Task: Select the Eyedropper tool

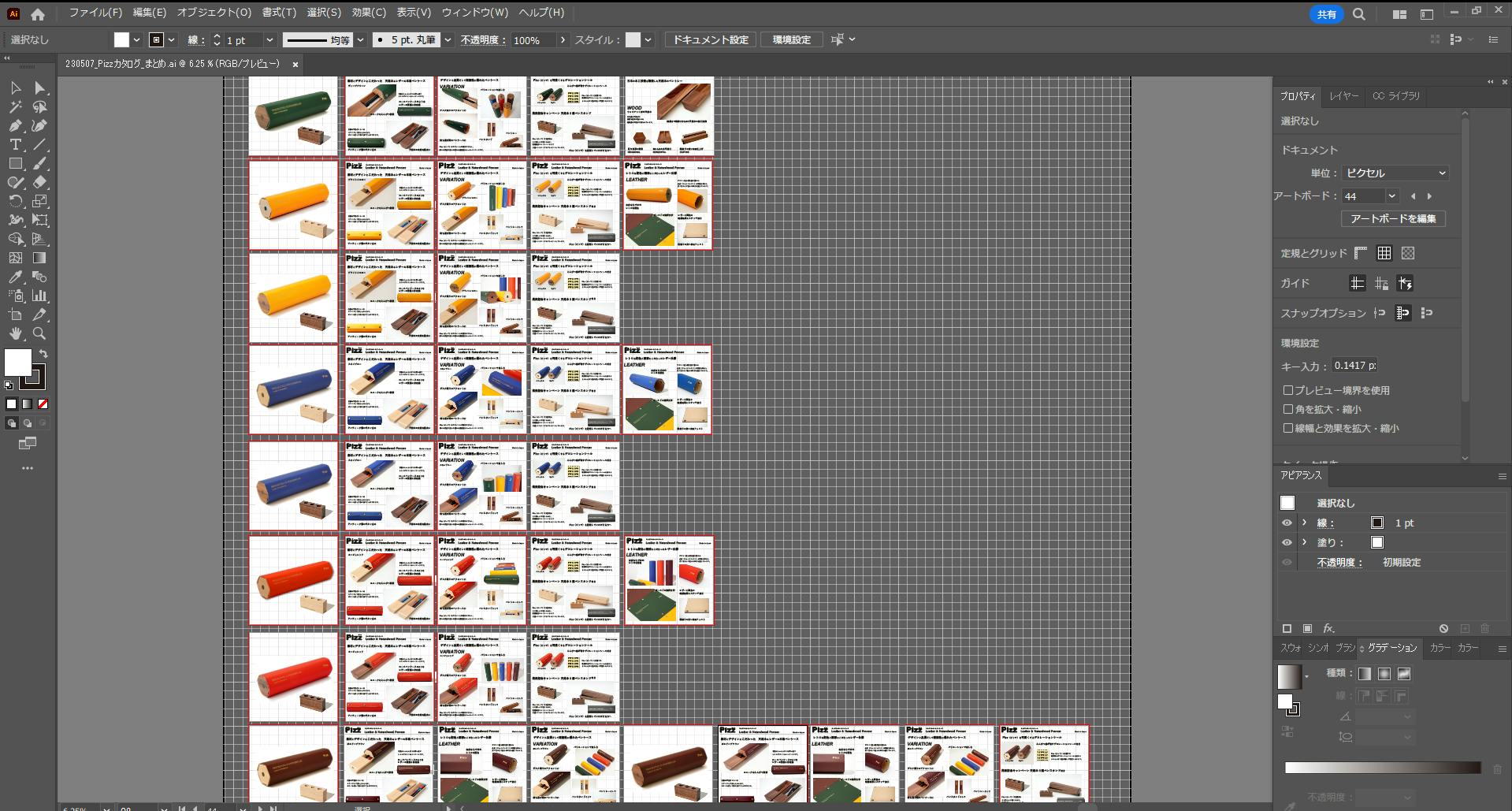Action: pos(15,277)
